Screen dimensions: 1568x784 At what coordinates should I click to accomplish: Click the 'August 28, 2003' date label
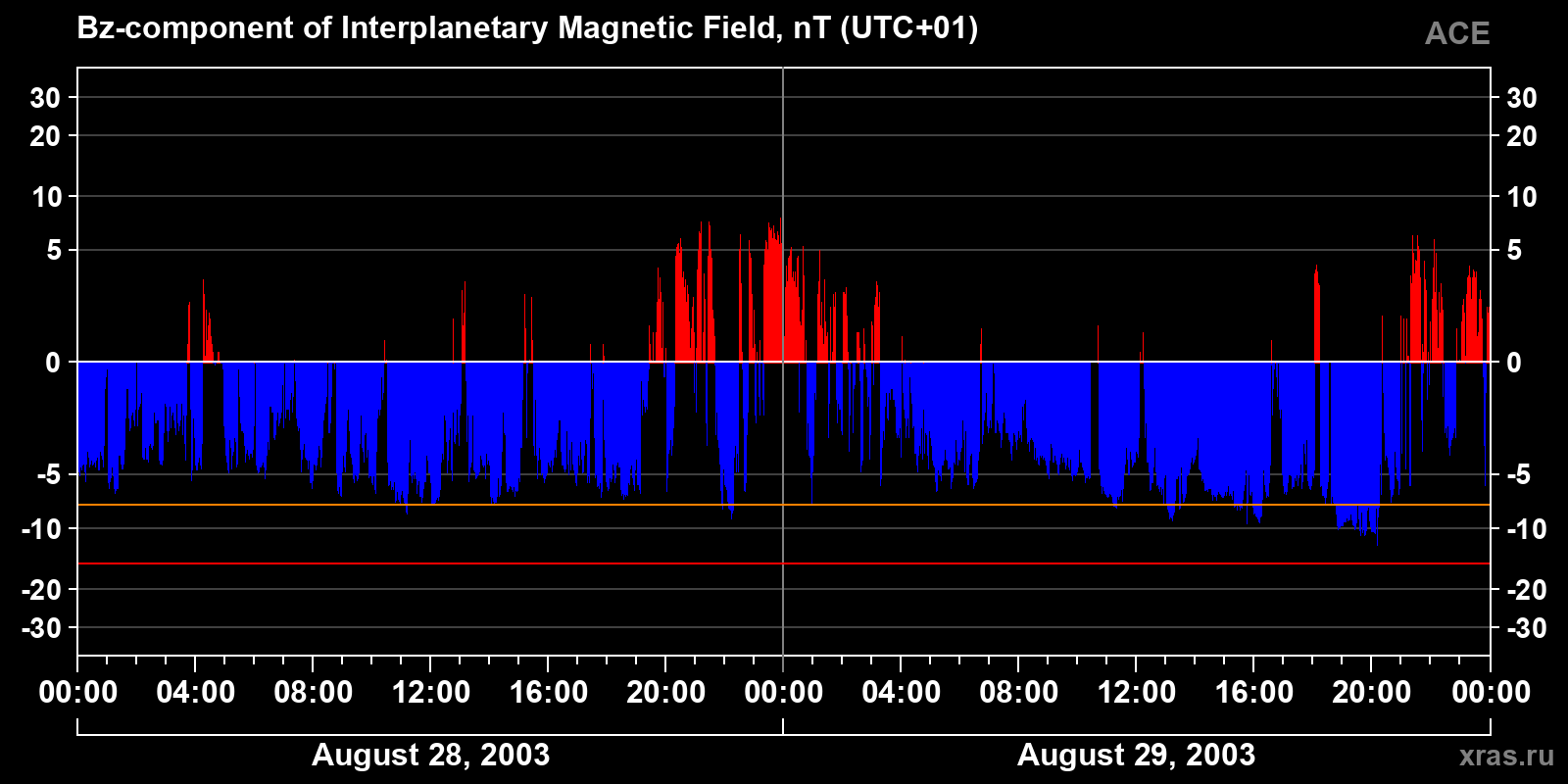coord(430,755)
